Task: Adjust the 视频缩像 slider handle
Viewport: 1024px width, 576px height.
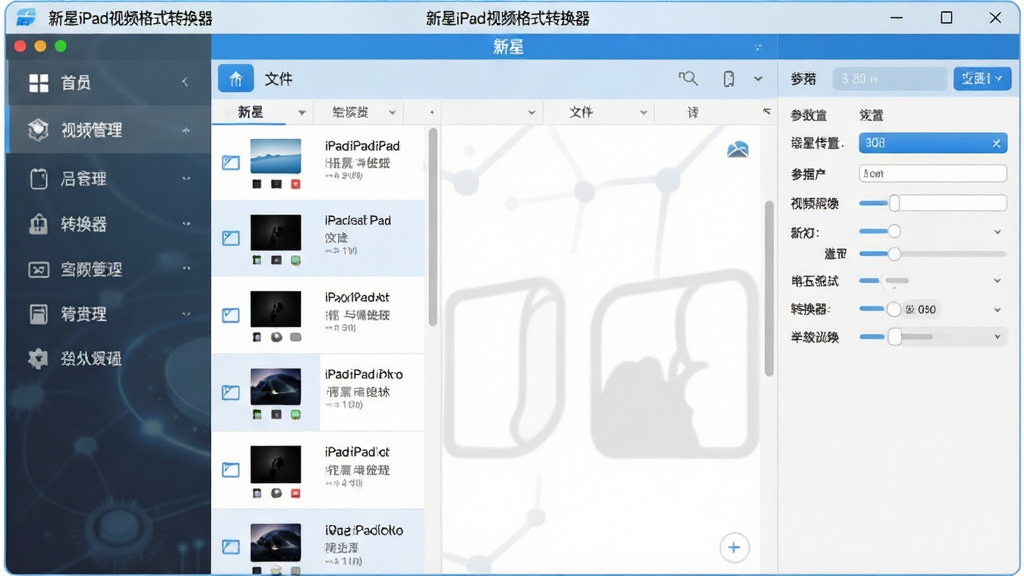Action: [894, 203]
